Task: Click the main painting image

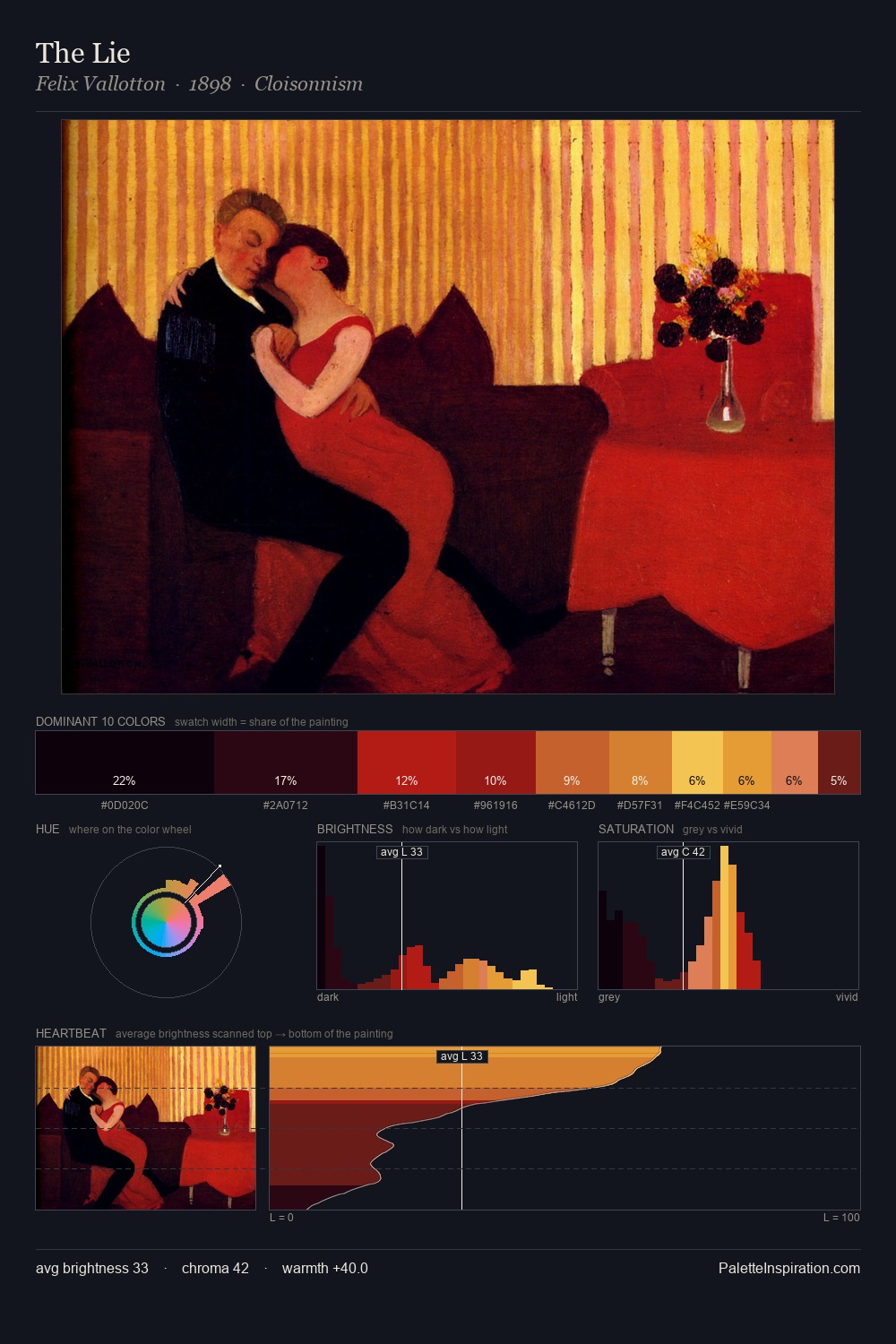Action: tap(448, 407)
